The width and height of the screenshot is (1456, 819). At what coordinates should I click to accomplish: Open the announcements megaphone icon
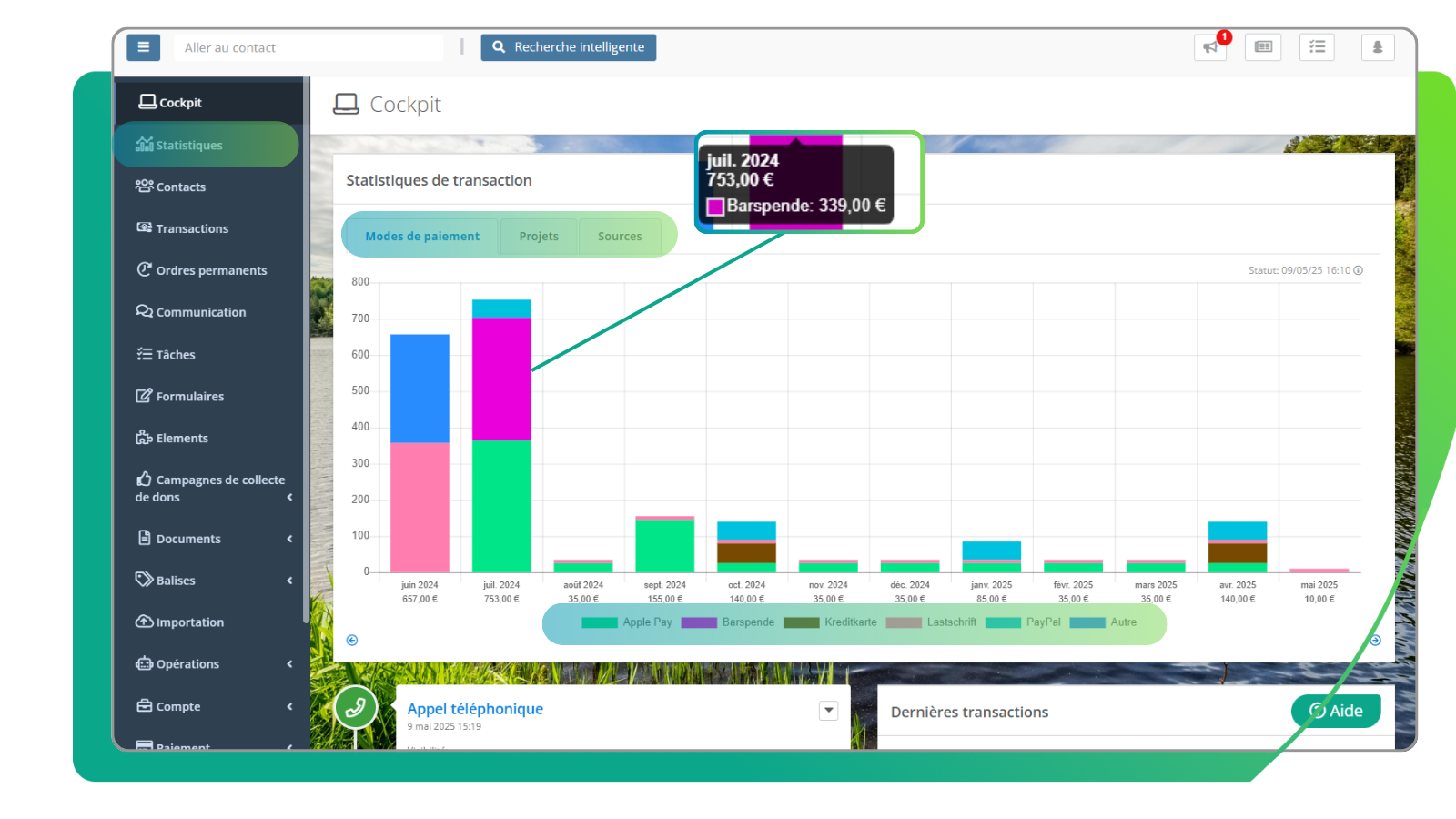1209,47
